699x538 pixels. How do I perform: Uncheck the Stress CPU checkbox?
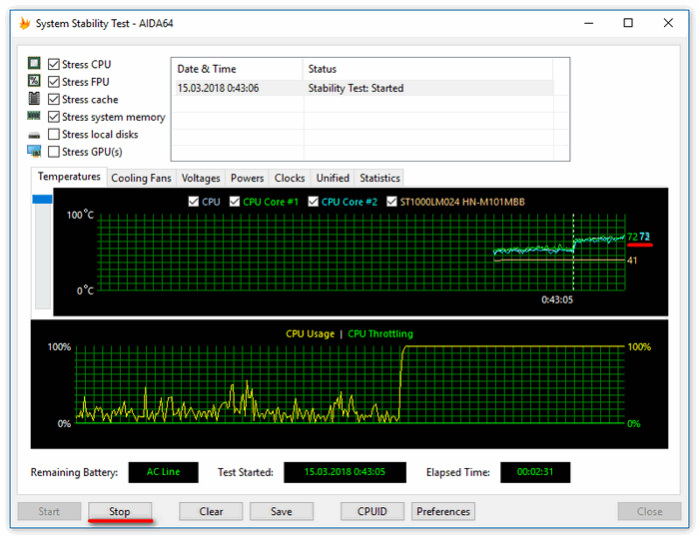[53, 64]
